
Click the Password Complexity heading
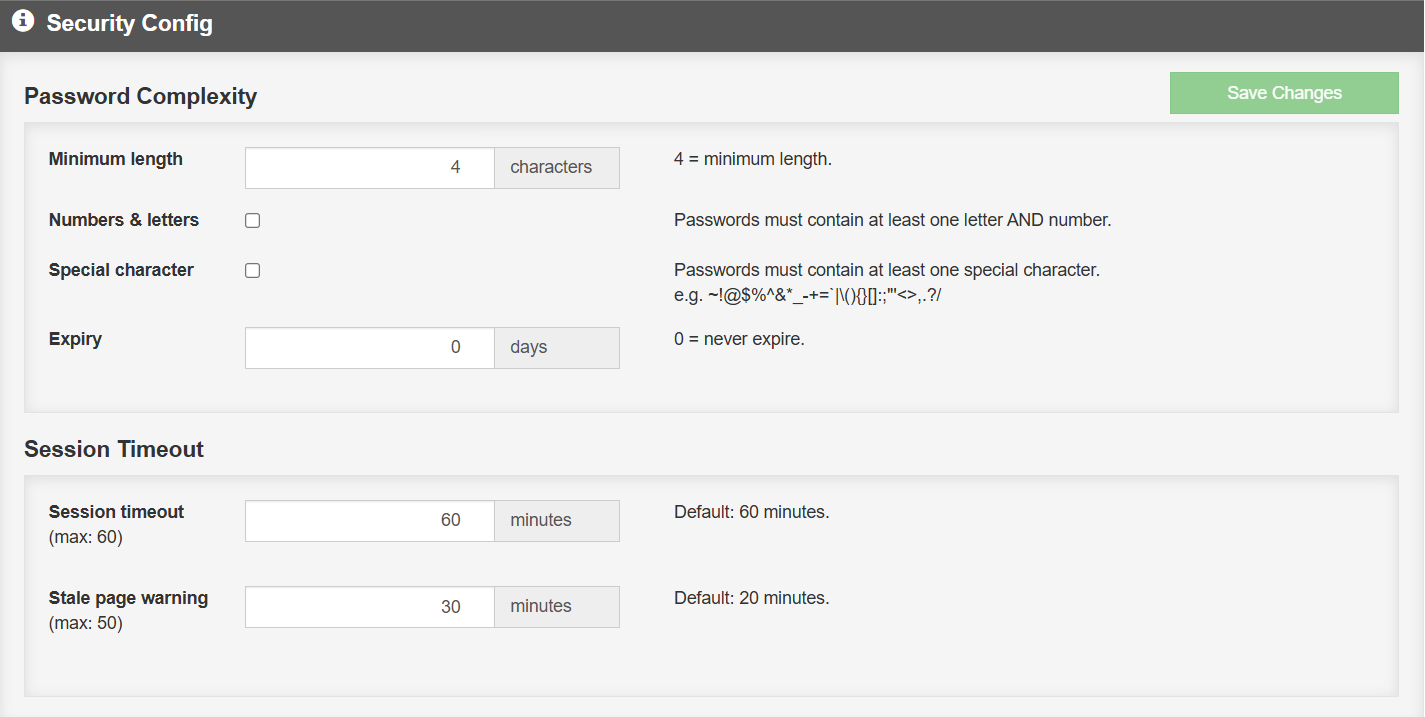tap(141, 96)
